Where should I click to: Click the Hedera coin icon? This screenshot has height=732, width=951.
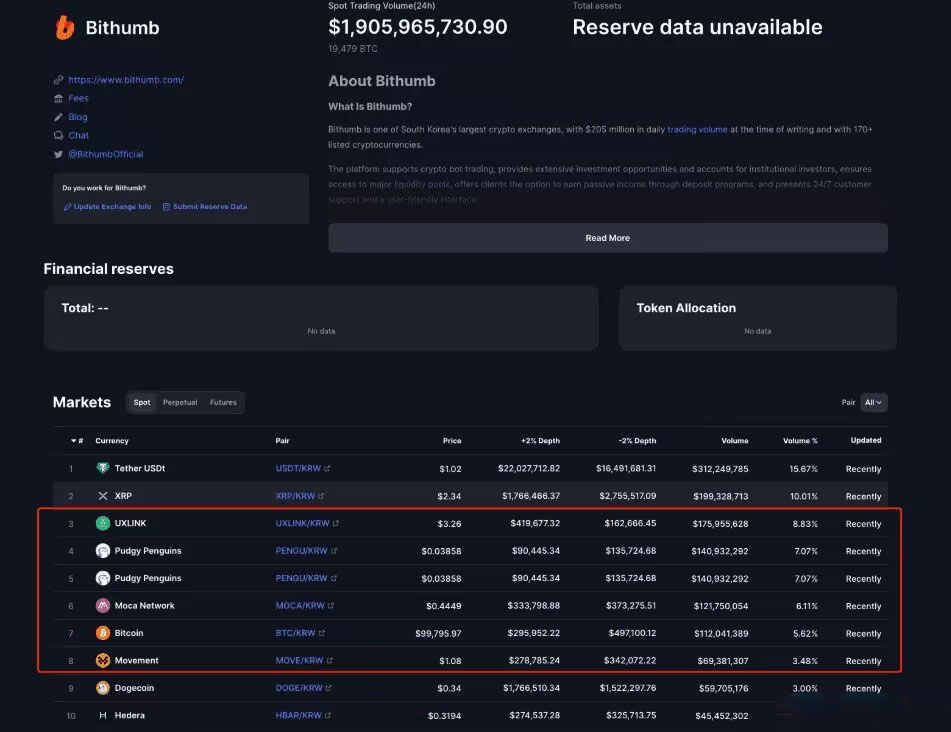coord(102,715)
